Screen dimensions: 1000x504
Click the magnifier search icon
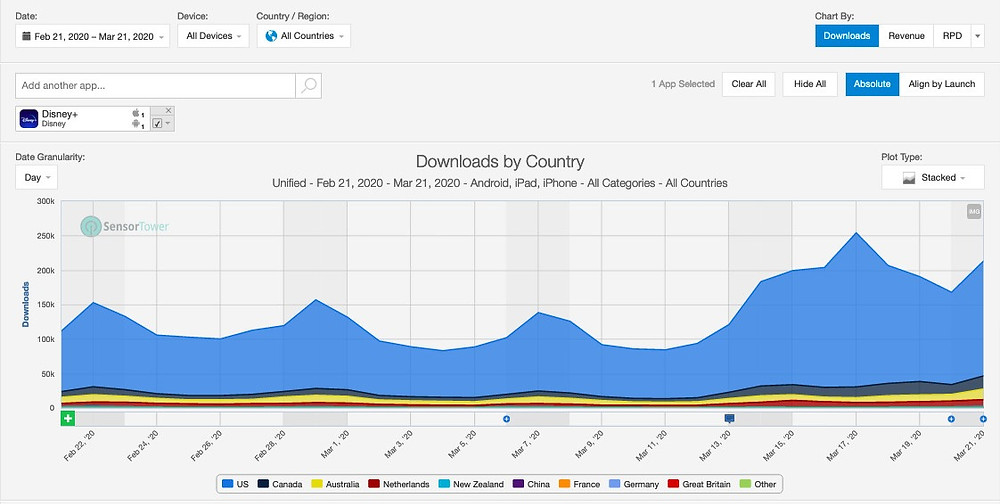309,85
